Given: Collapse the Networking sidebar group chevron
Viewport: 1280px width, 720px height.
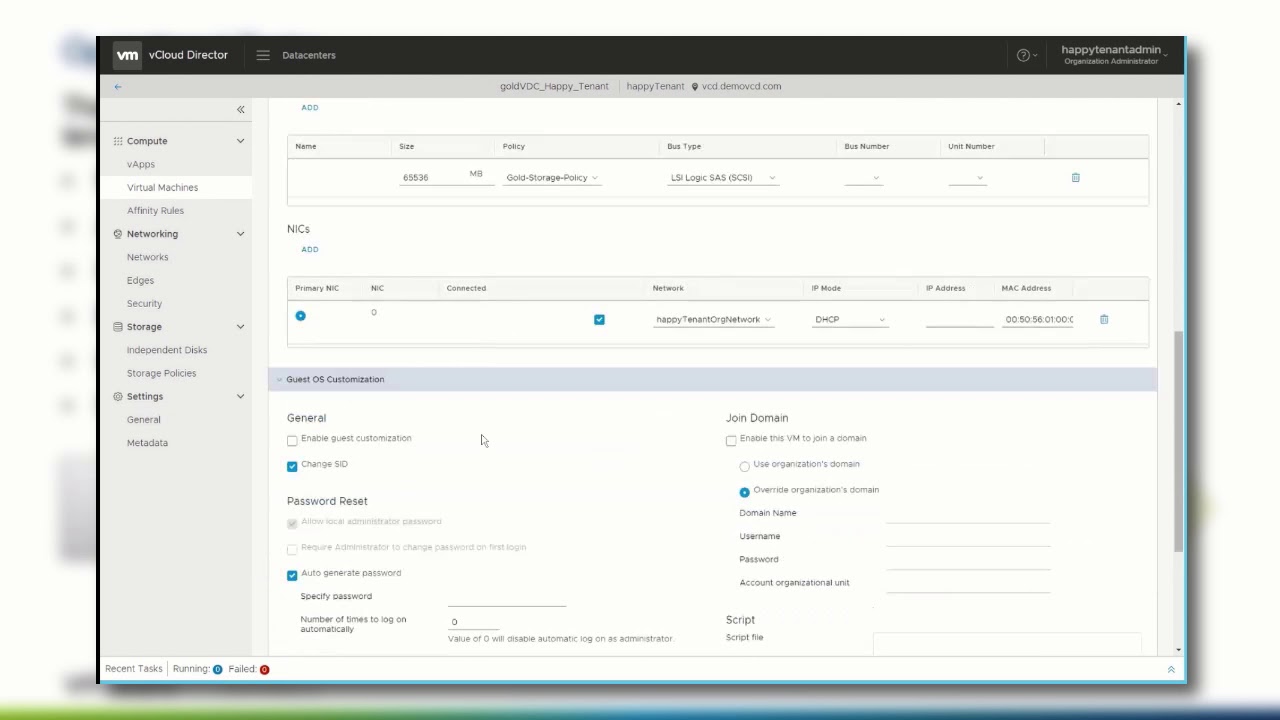Looking at the screenshot, I should point(240,234).
